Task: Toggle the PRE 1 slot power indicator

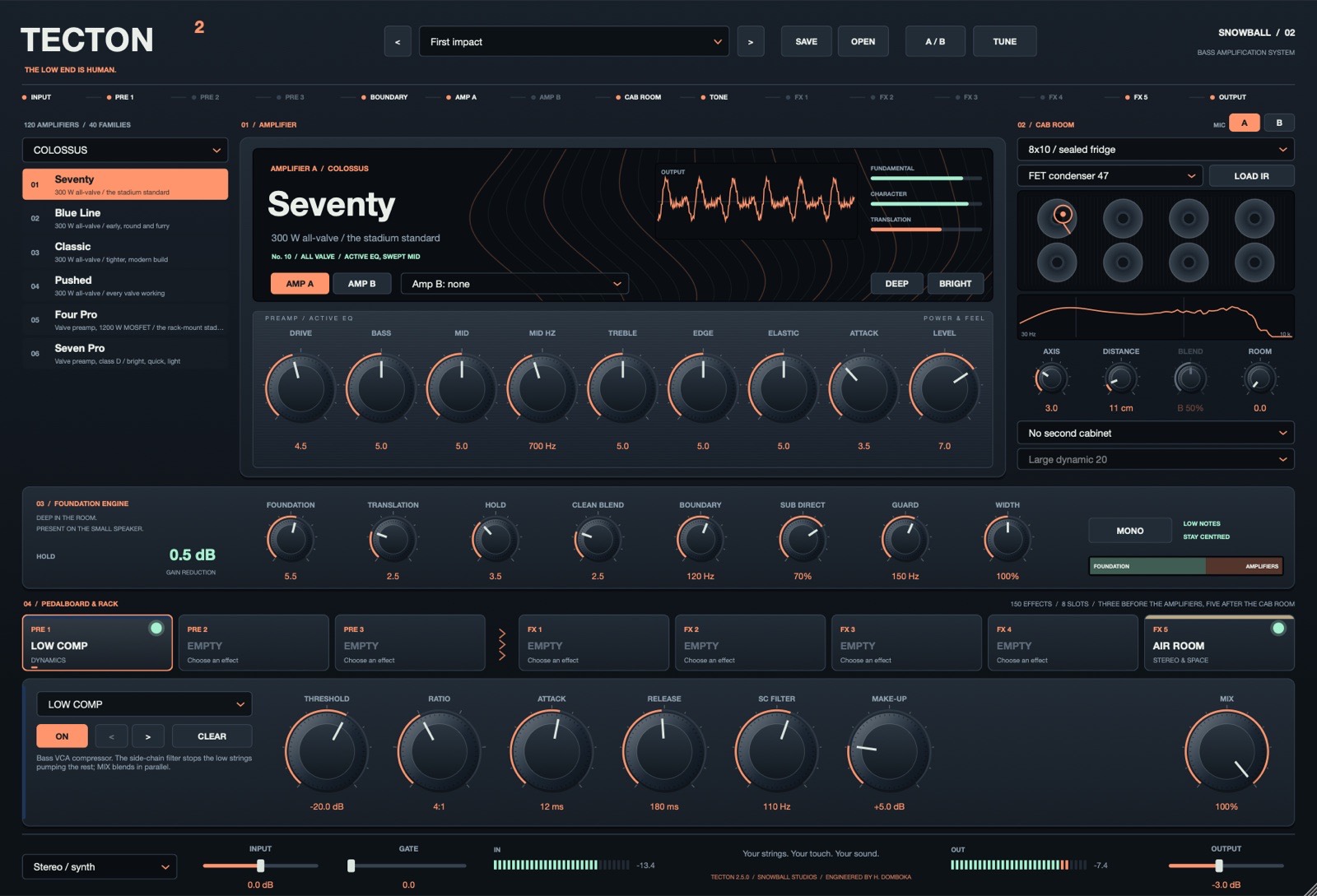Action: pyautogui.click(x=156, y=629)
